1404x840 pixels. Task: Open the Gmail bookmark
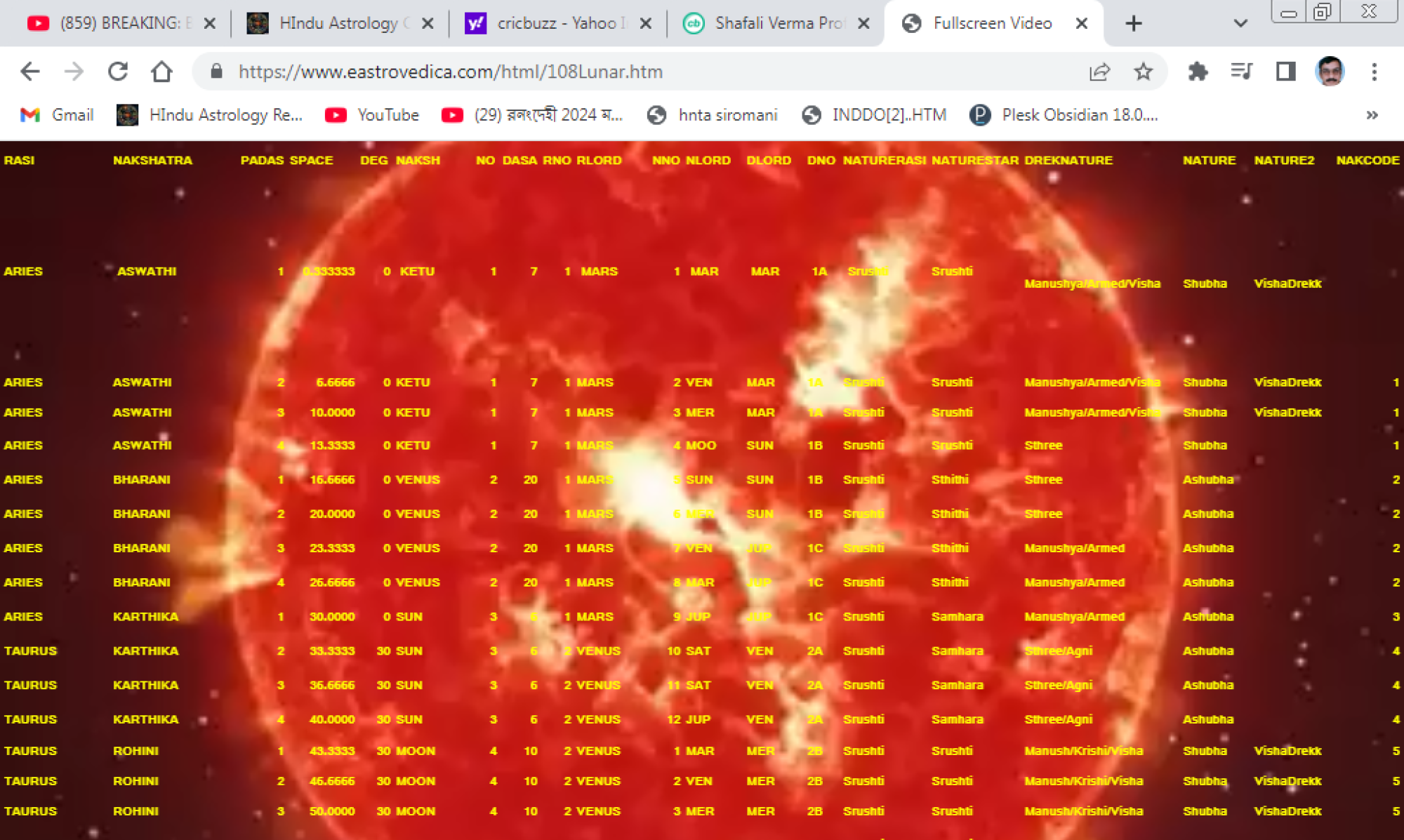[58, 115]
